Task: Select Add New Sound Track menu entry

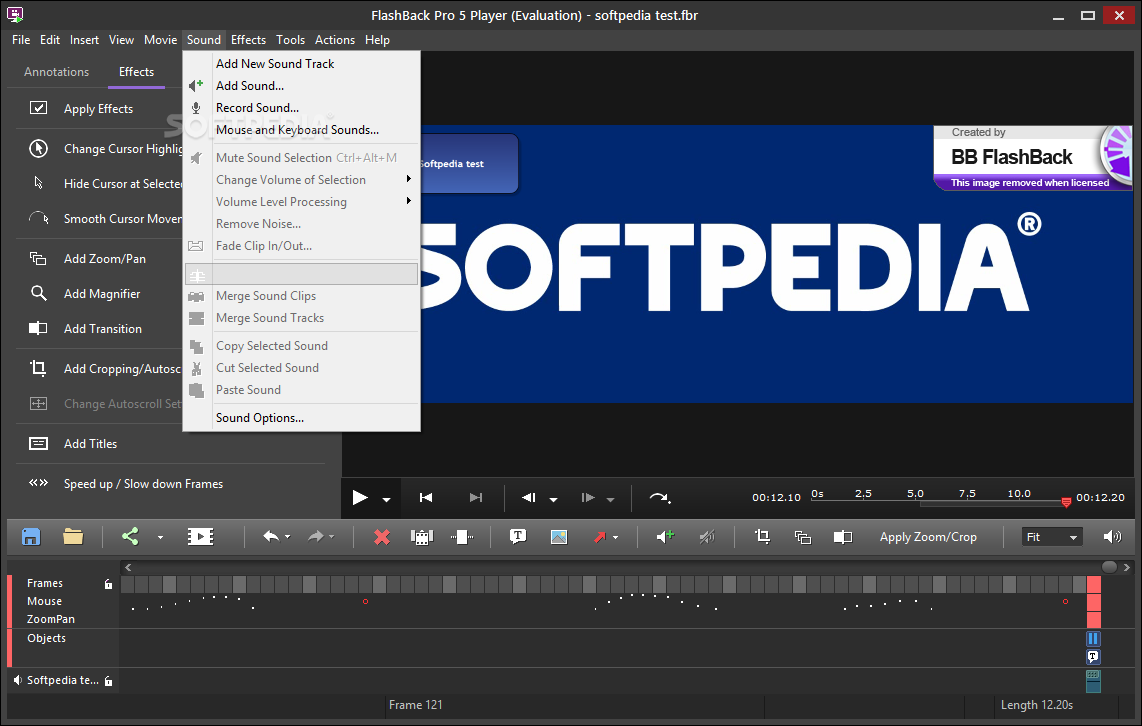Action: [x=275, y=64]
